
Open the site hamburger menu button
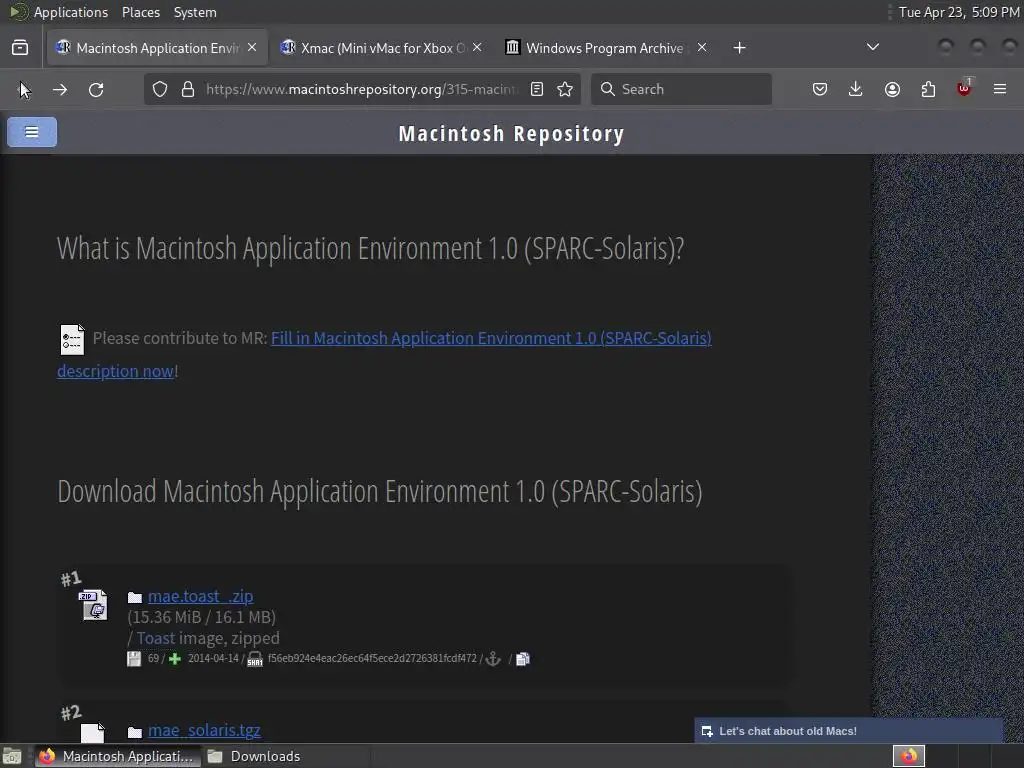coord(32,132)
